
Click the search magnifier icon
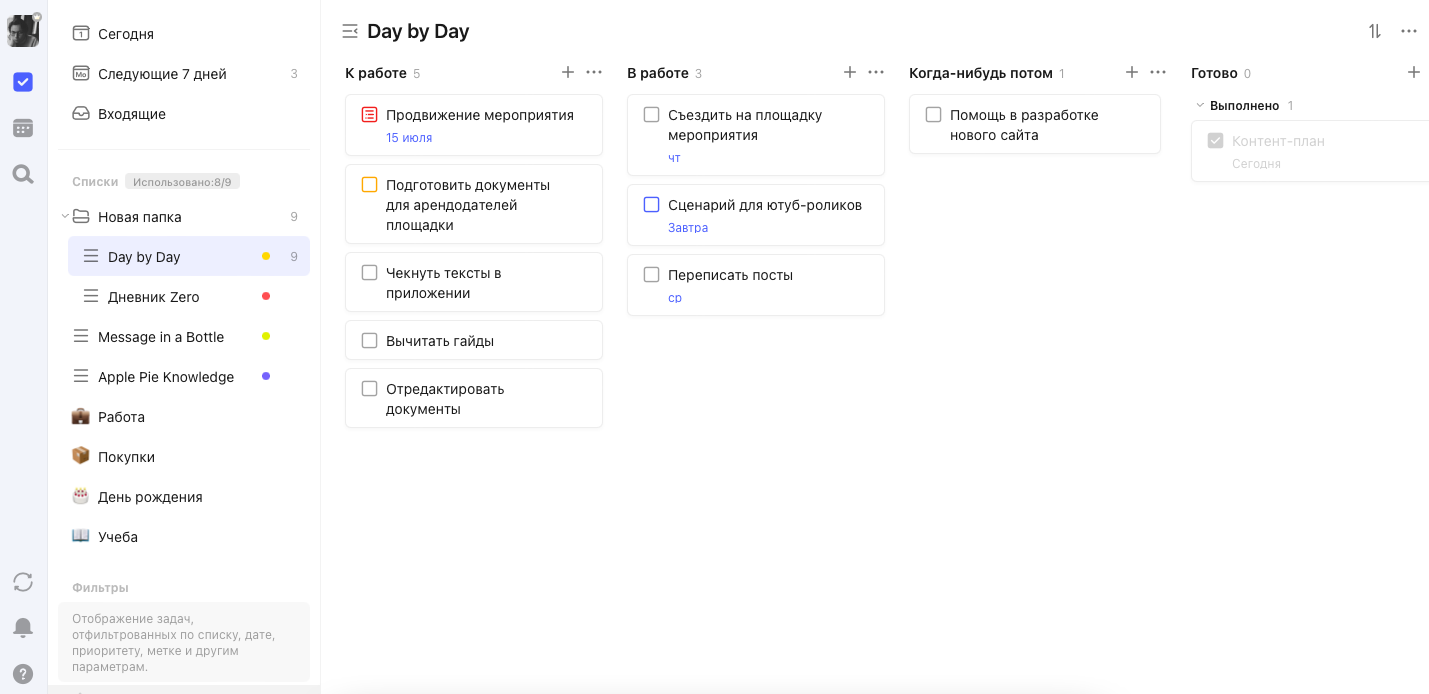[x=23, y=174]
